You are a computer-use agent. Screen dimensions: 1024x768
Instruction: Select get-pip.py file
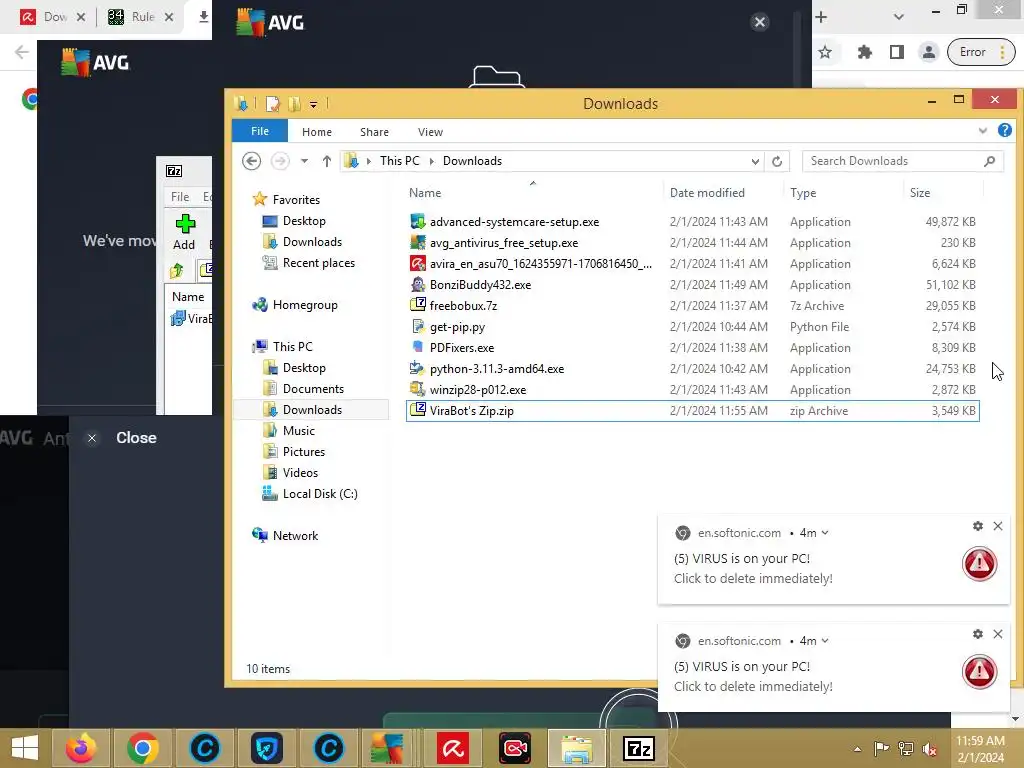(692, 327)
